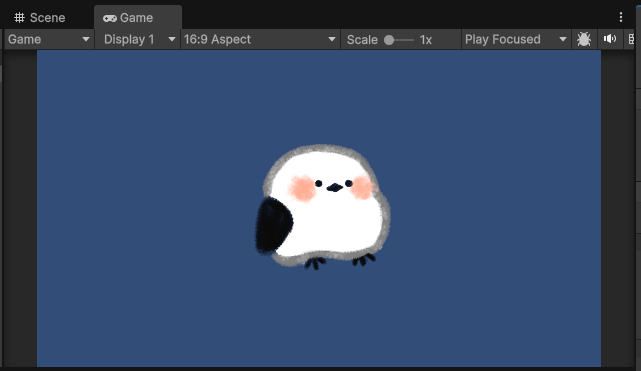Click the bird's left pink cheek
The width and height of the screenshot is (641, 371).
[x=303, y=188]
